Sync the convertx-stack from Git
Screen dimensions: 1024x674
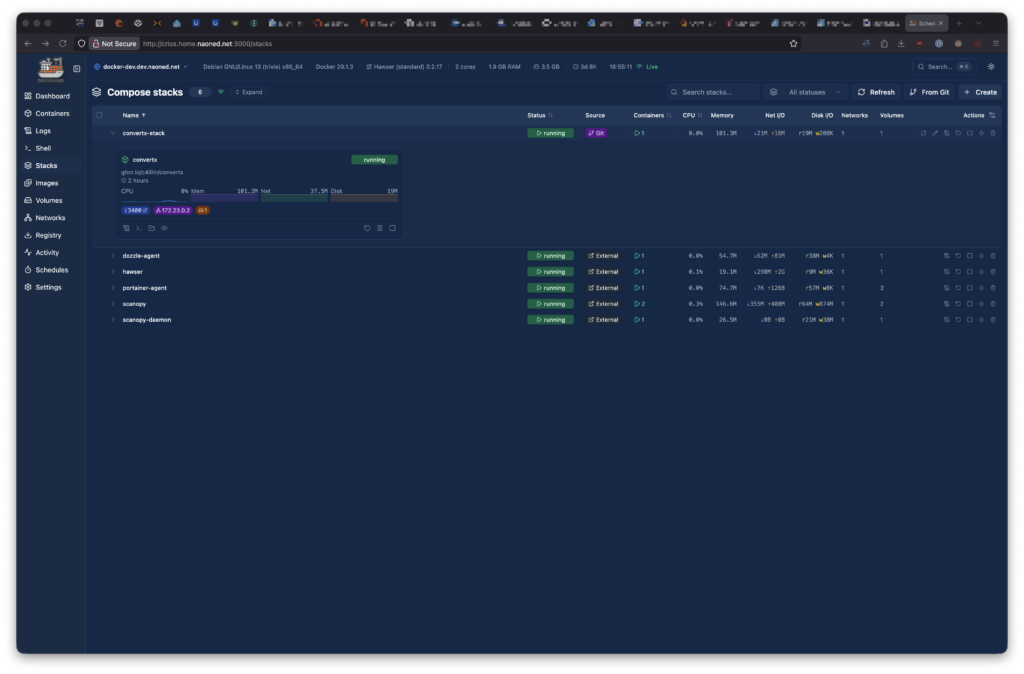point(923,133)
